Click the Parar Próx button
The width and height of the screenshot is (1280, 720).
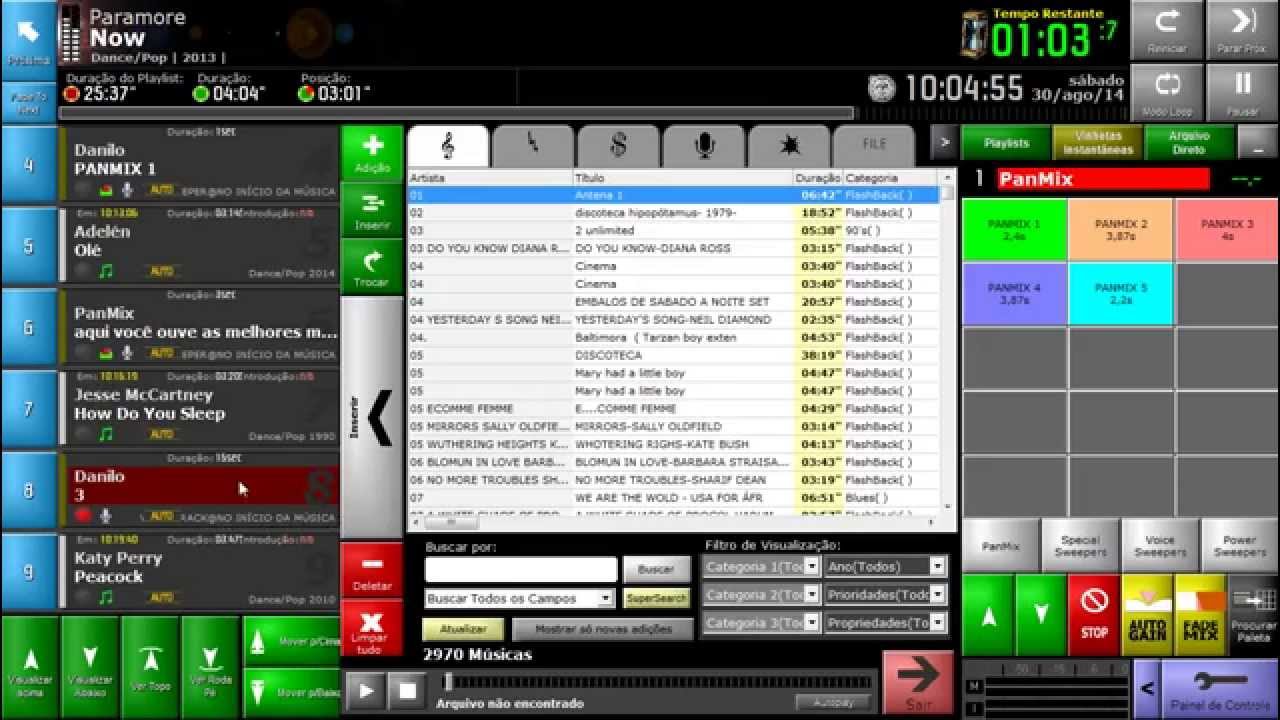pos(1242,30)
